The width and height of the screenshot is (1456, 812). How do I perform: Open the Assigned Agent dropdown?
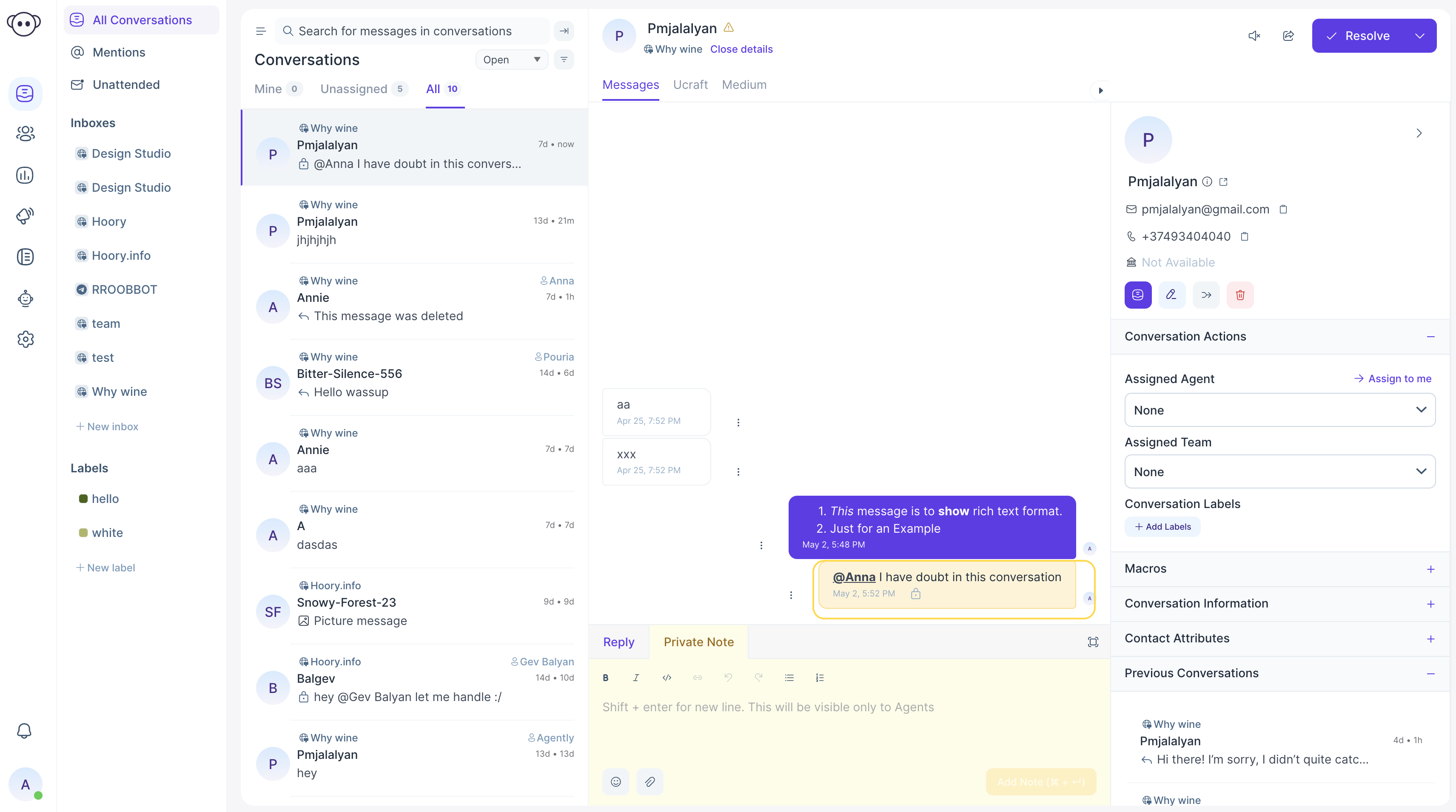(1279, 410)
